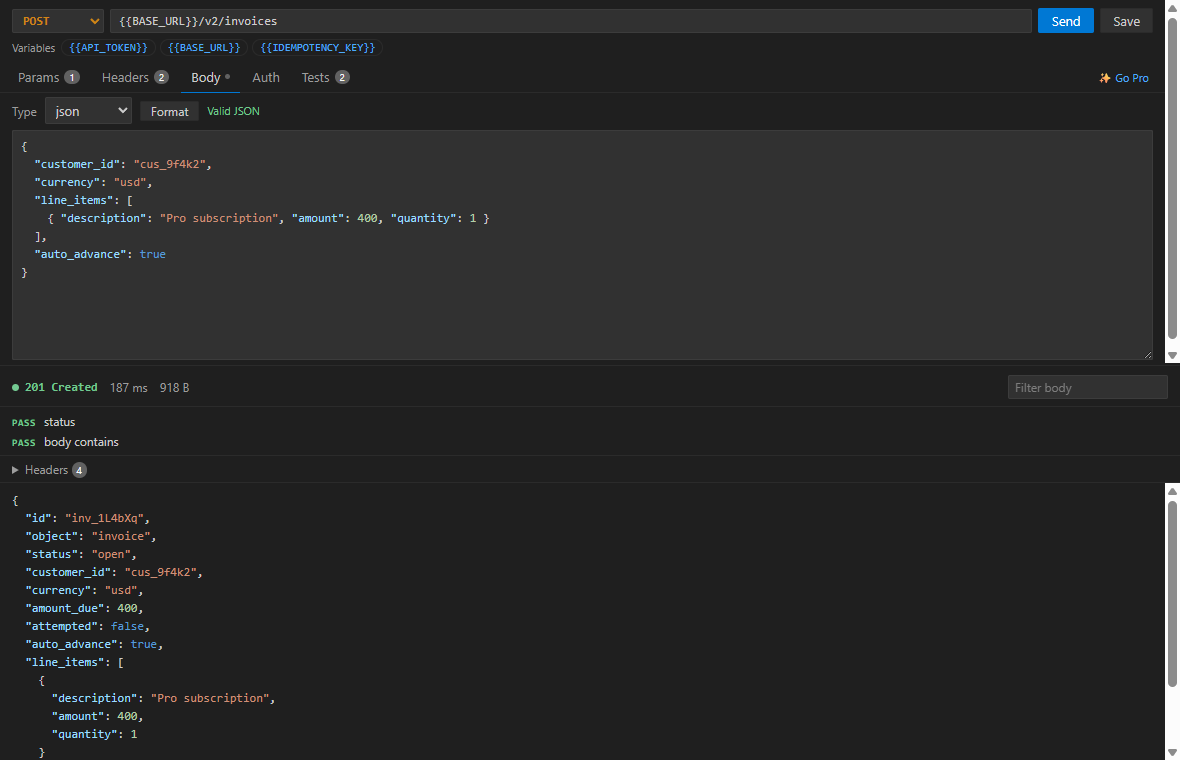
Task: Select the {{IDEMPOTENCY_KEY}} variable chip
Action: pos(318,47)
